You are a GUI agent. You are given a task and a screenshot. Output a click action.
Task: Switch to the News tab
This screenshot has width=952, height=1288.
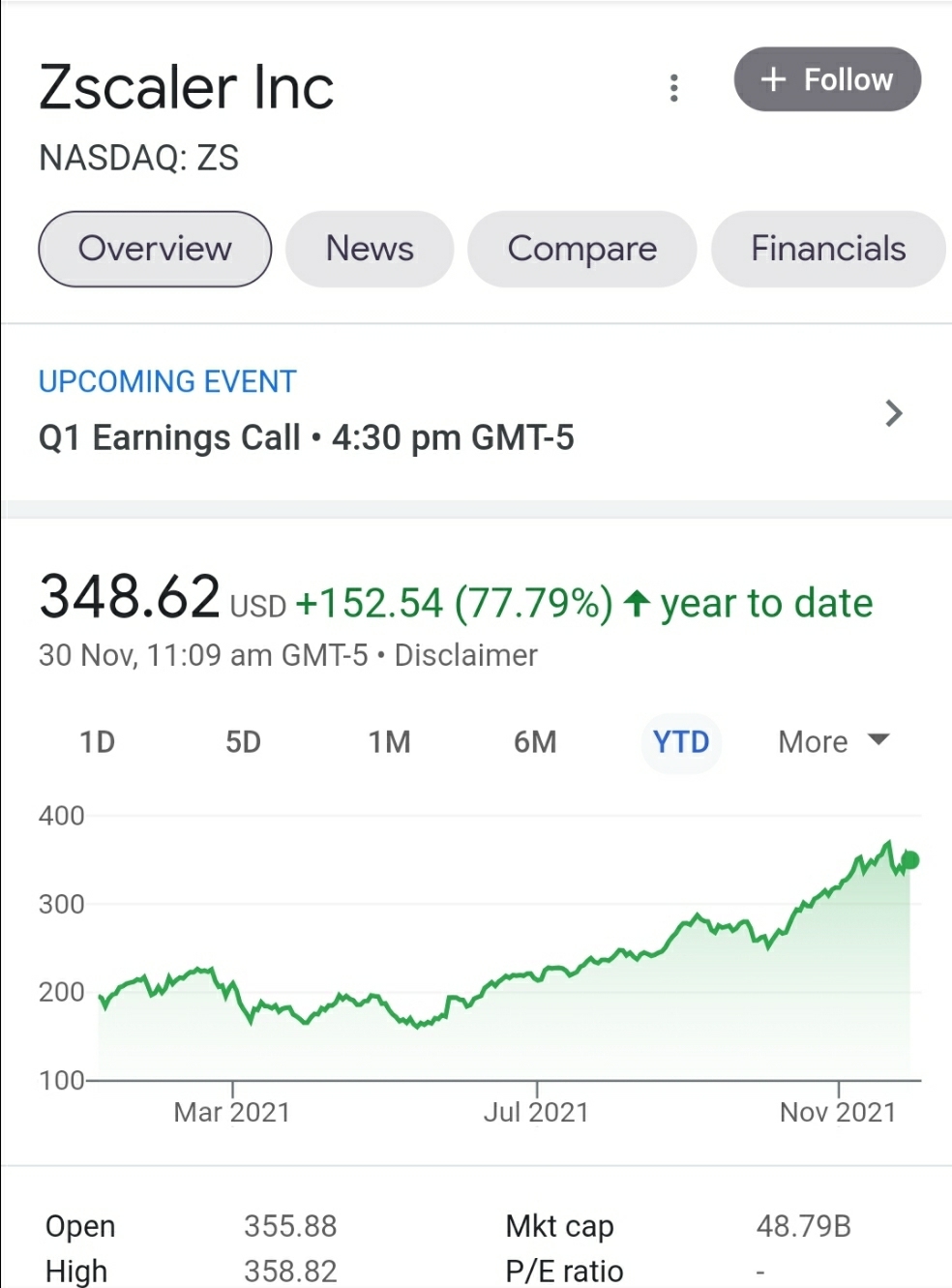(x=370, y=249)
